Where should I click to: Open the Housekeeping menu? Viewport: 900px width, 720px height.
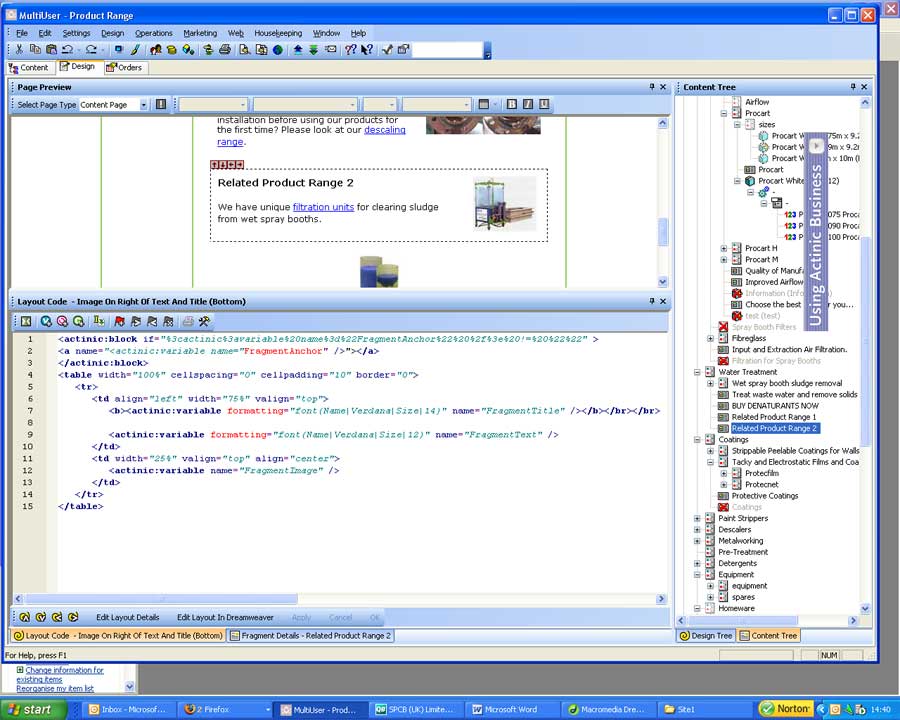278,33
